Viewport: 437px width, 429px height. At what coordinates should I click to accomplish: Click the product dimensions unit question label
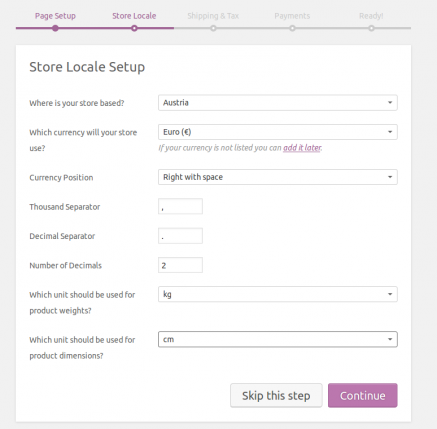[x=82, y=348]
